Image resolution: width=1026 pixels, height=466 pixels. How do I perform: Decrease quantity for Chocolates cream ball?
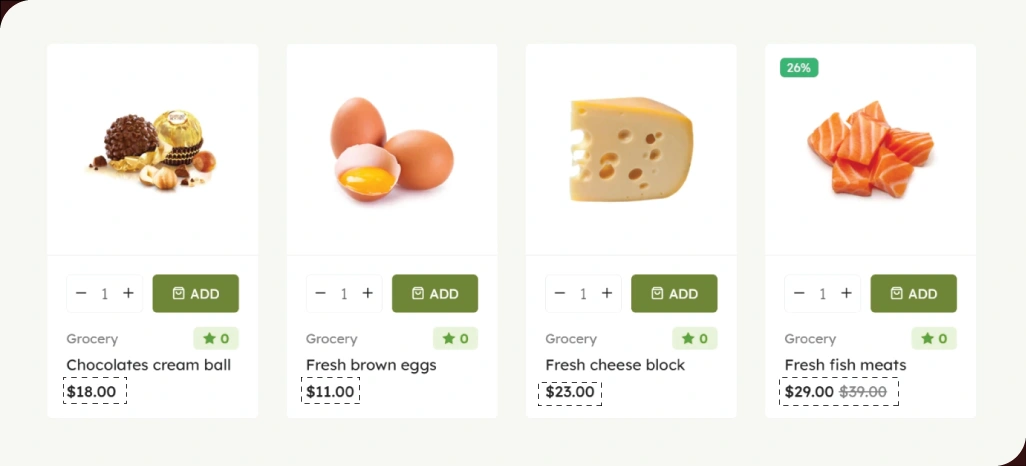(x=81, y=293)
